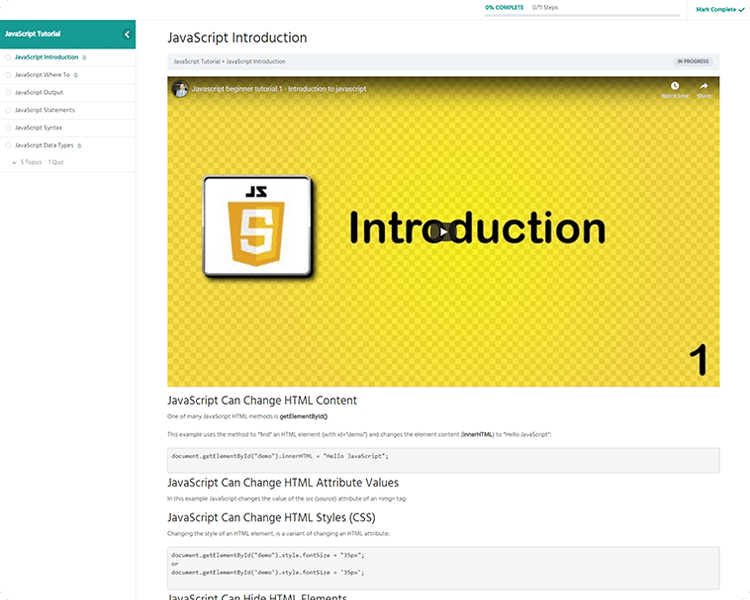
Task: Click the video channel avatar icon
Action: coord(180,89)
